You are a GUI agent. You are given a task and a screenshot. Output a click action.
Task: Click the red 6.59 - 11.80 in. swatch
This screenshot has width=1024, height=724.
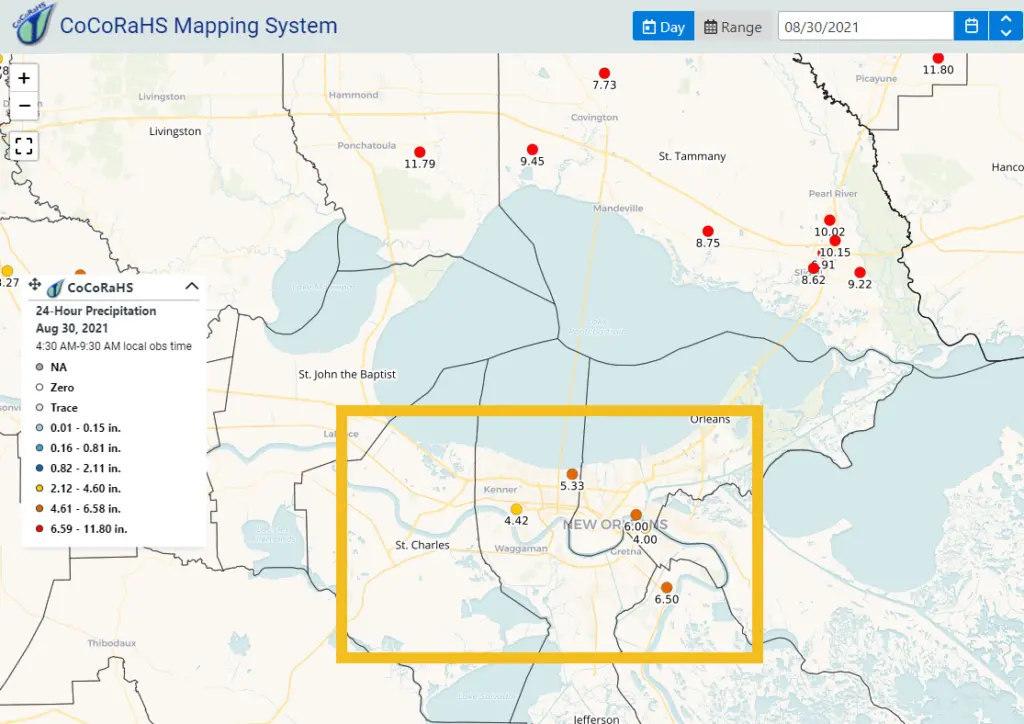[x=38, y=528]
